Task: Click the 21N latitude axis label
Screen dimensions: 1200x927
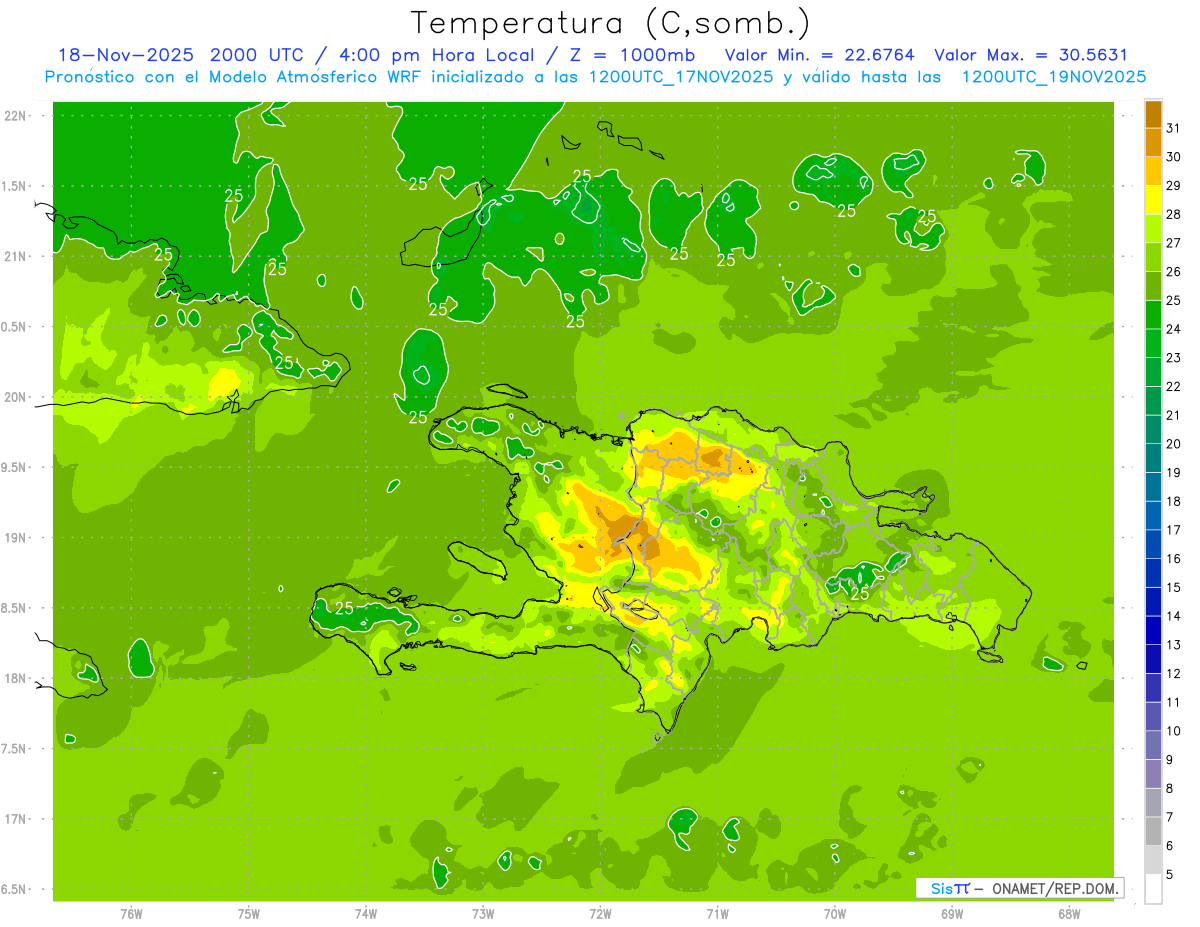Action: pyautogui.click(x=16, y=257)
